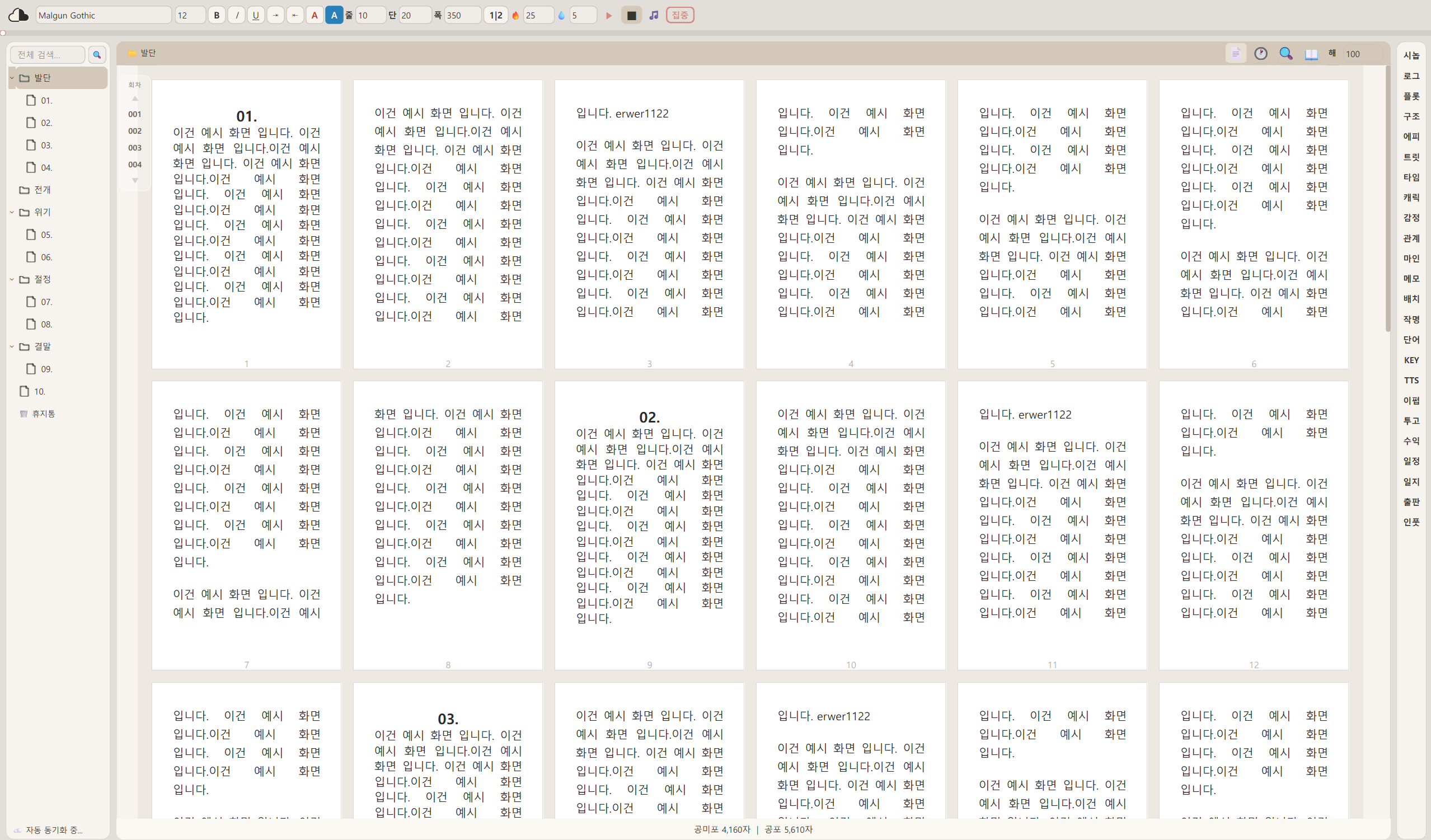Click the 단 paragraph spacing field
1431x840 pixels.
pos(415,15)
